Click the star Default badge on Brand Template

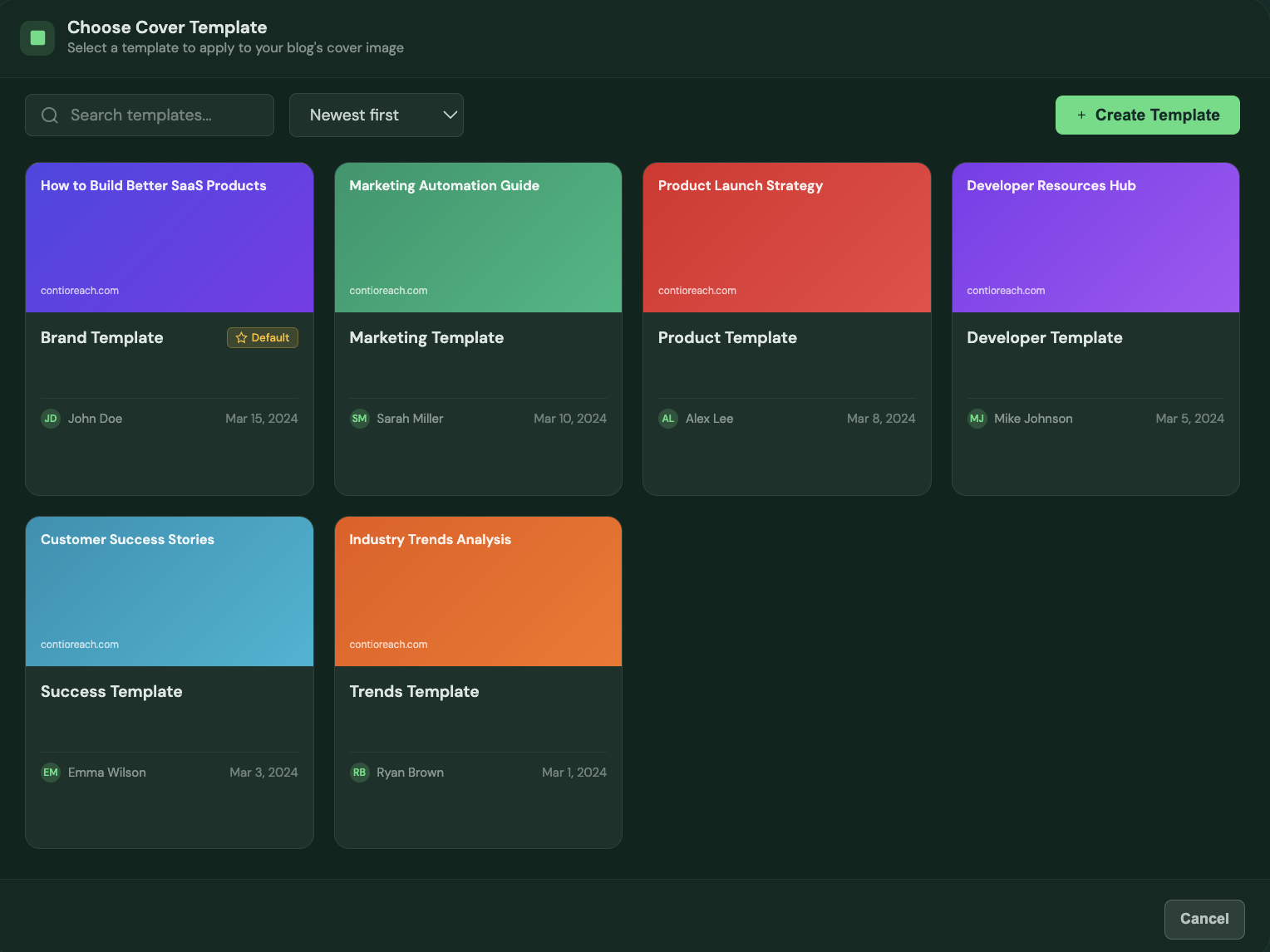click(263, 338)
